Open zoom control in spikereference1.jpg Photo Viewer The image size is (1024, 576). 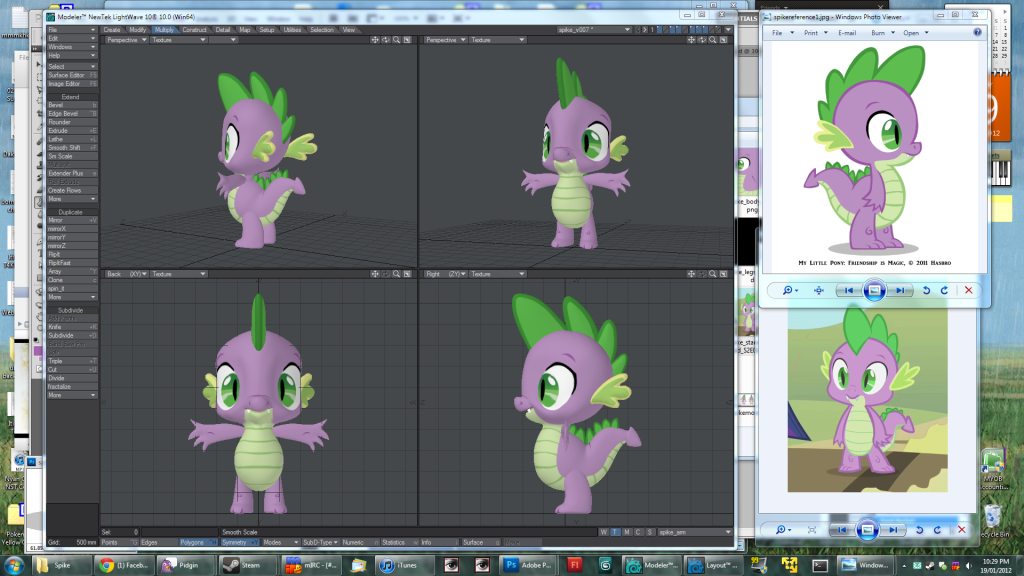pyautogui.click(x=790, y=291)
